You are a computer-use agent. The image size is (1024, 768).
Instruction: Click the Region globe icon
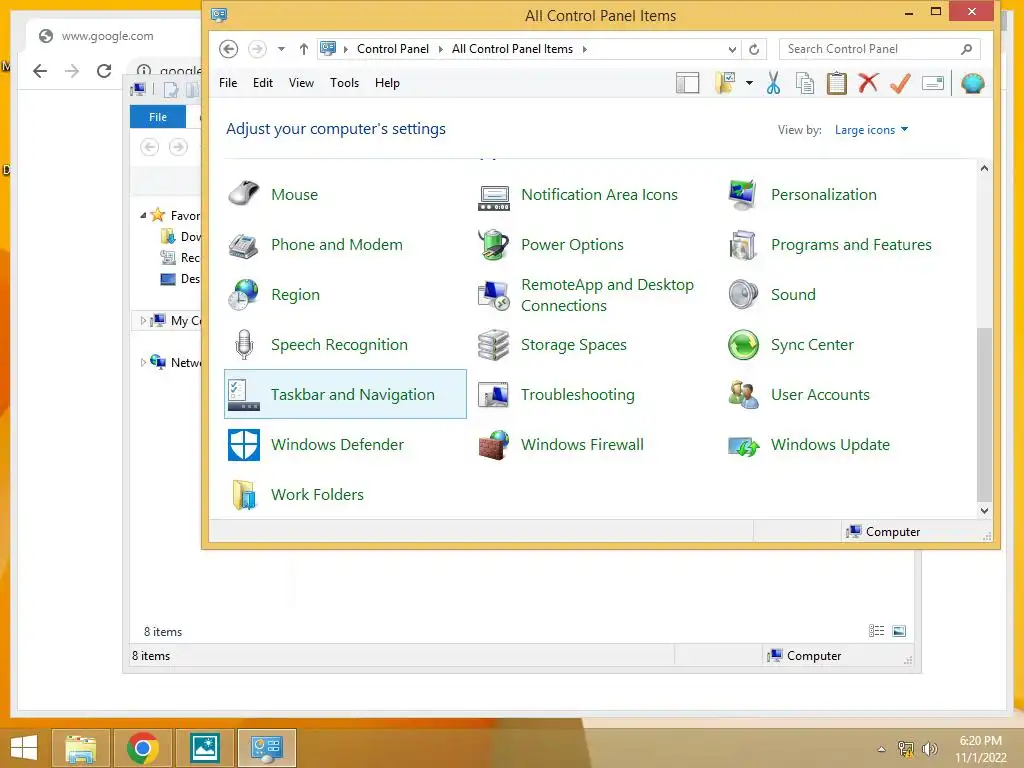pyautogui.click(x=244, y=295)
